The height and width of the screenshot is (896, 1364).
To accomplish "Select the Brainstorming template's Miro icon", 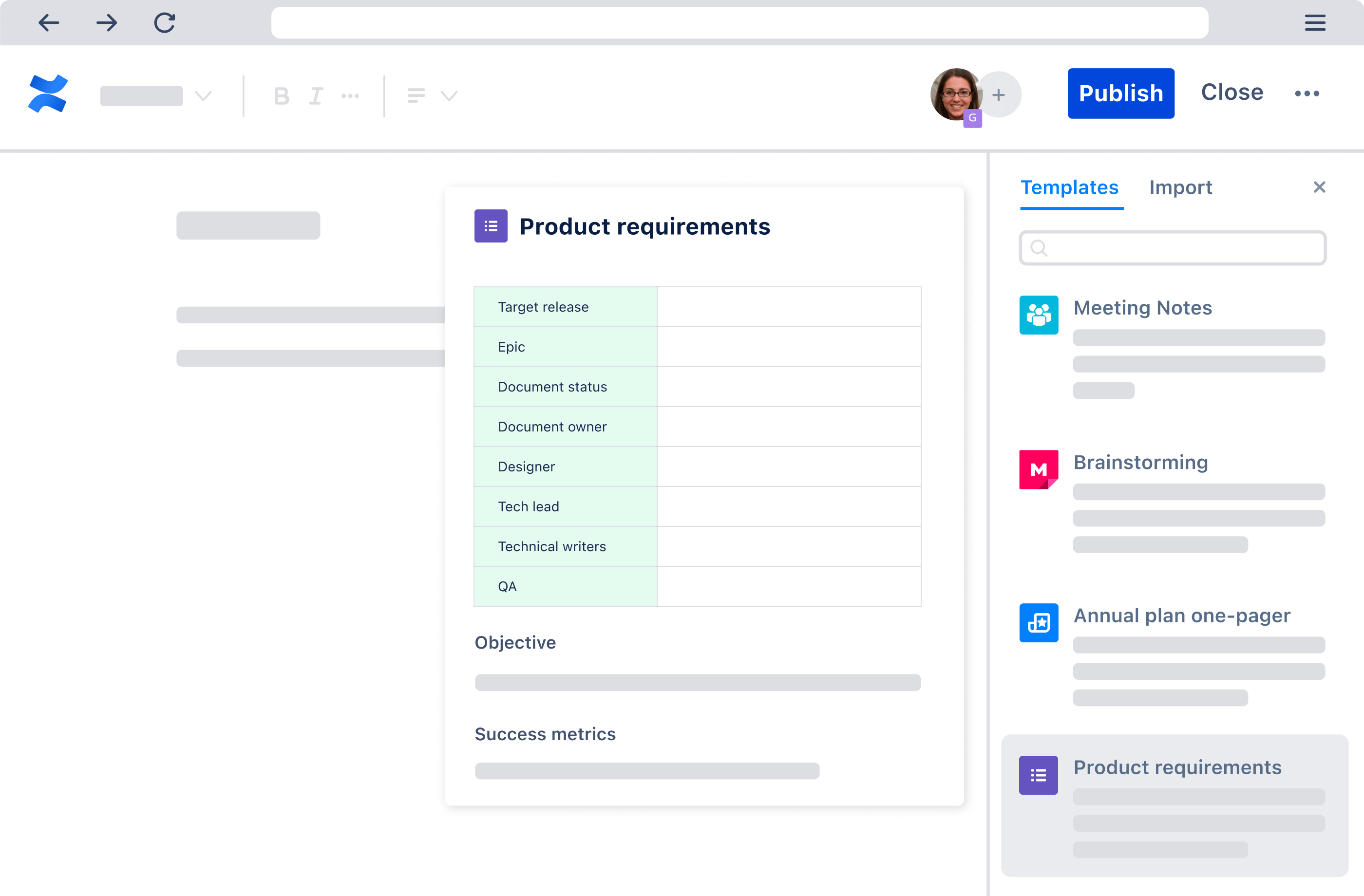I will pos(1039,469).
